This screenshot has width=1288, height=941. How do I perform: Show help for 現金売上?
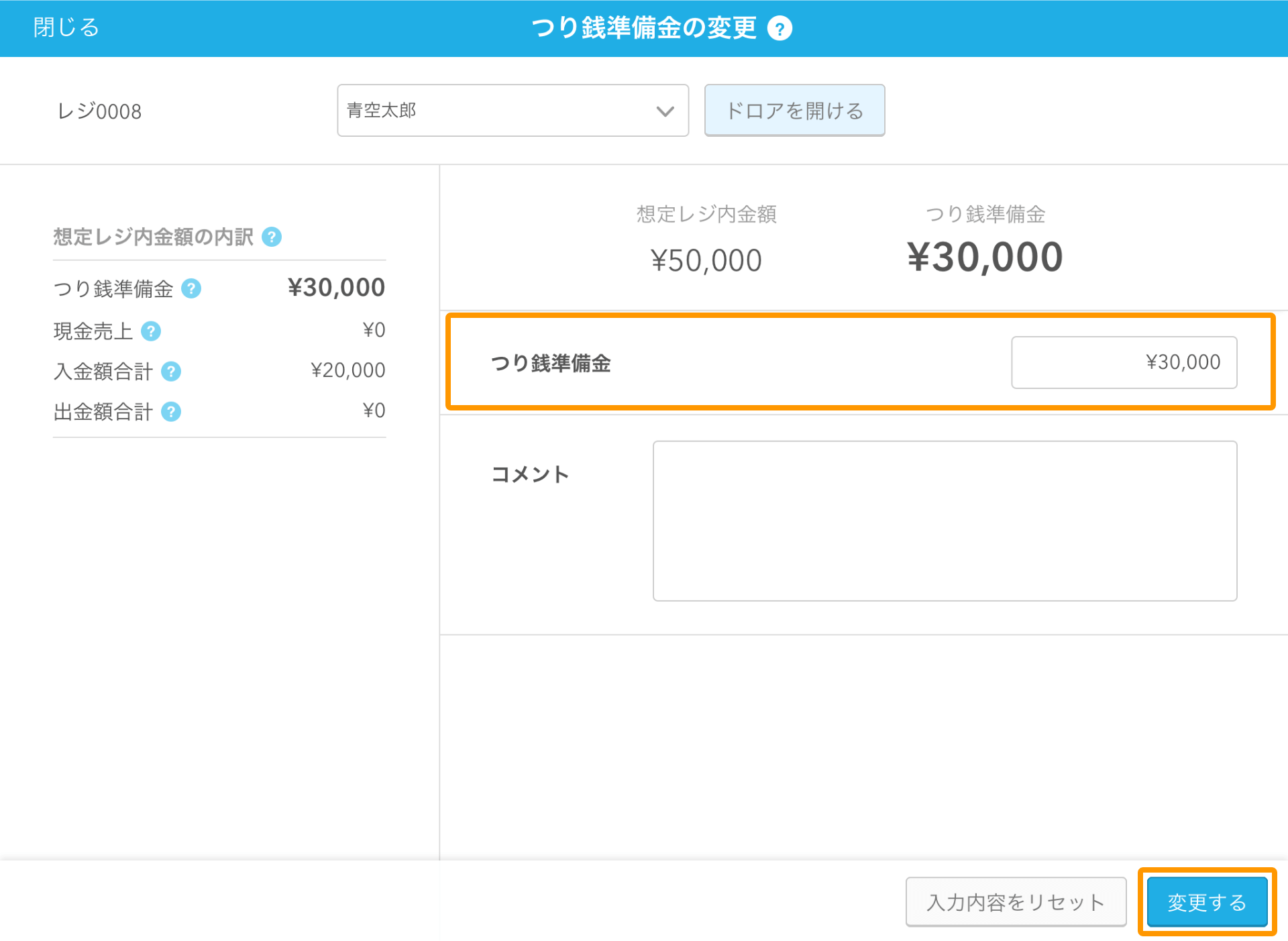point(151,331)
